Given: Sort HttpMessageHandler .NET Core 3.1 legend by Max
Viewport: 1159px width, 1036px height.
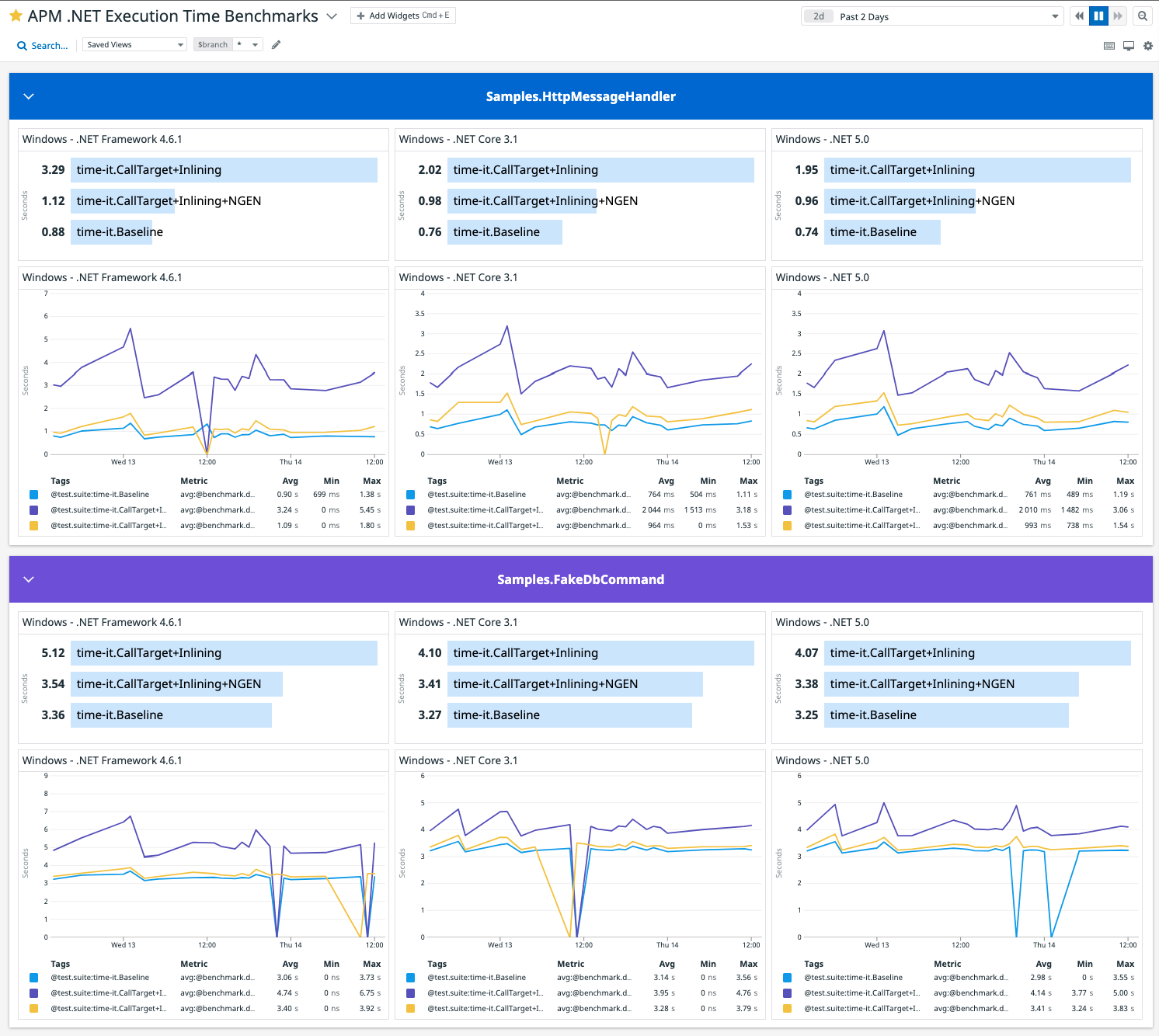Looking at the screenshot, I should coord(748,481).
